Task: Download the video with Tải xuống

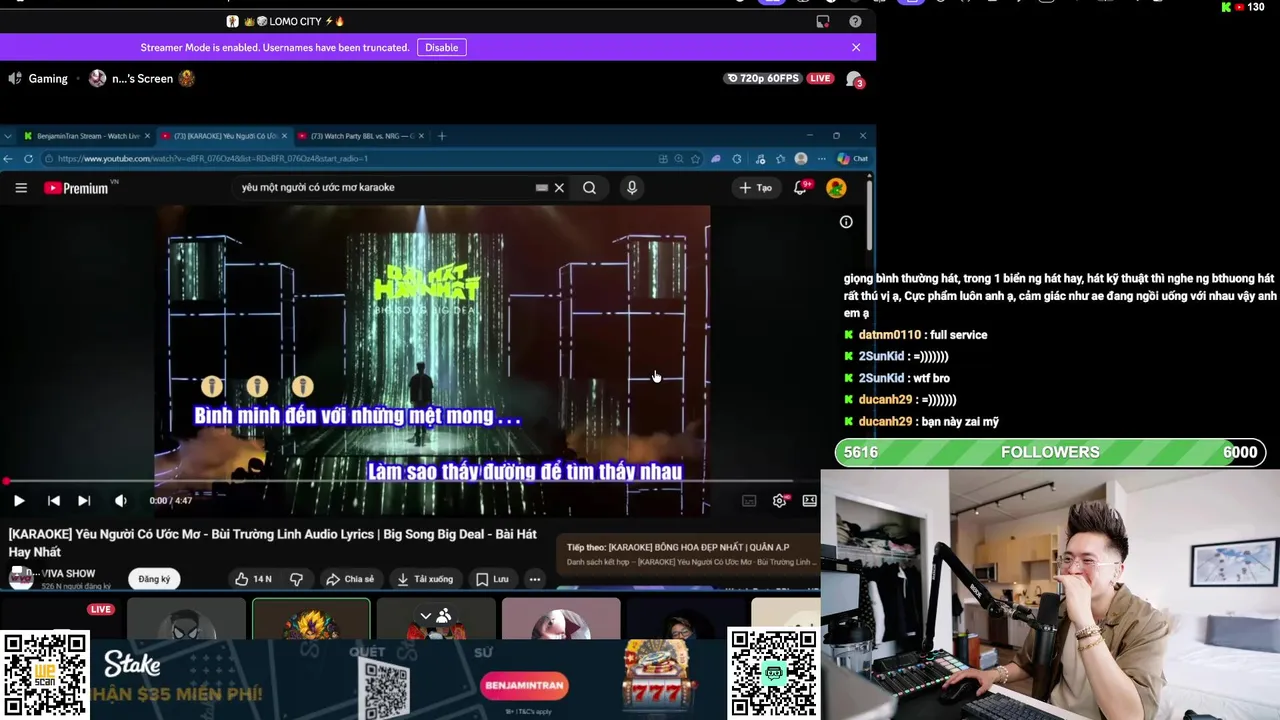Action: [x=424, y=579]
